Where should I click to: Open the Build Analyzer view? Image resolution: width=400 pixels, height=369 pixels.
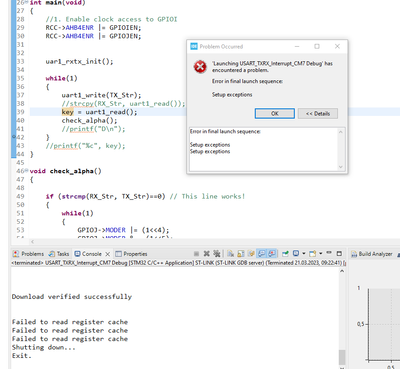pos(372,254)
